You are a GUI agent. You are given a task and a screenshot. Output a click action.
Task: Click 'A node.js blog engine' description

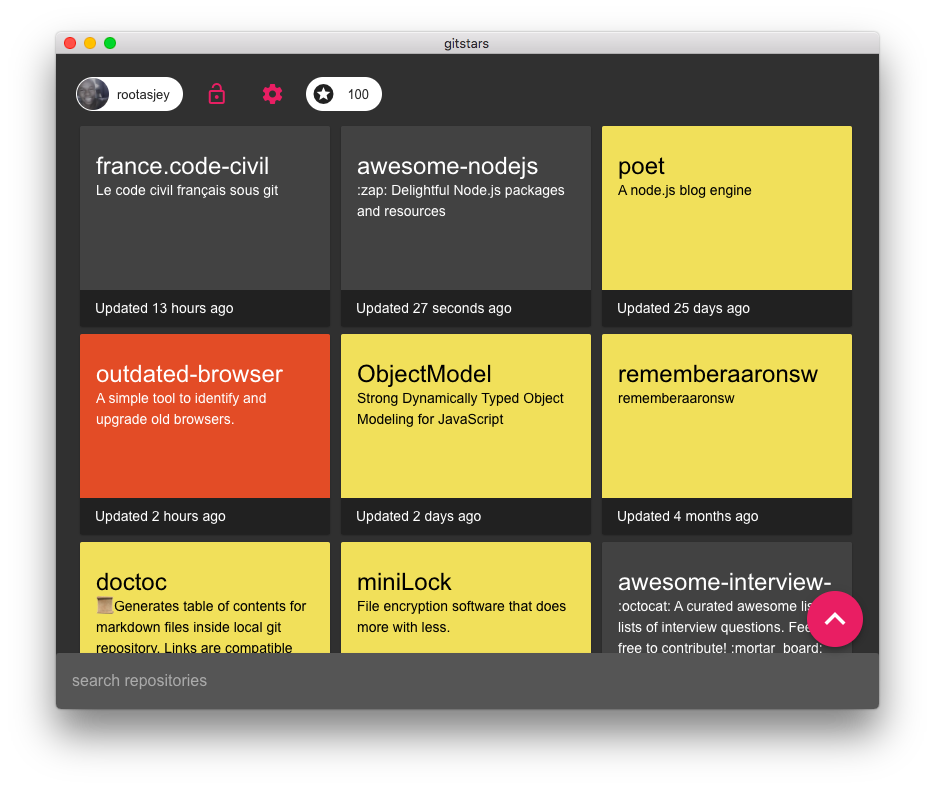pyautogui.click(x=685, y=190)
